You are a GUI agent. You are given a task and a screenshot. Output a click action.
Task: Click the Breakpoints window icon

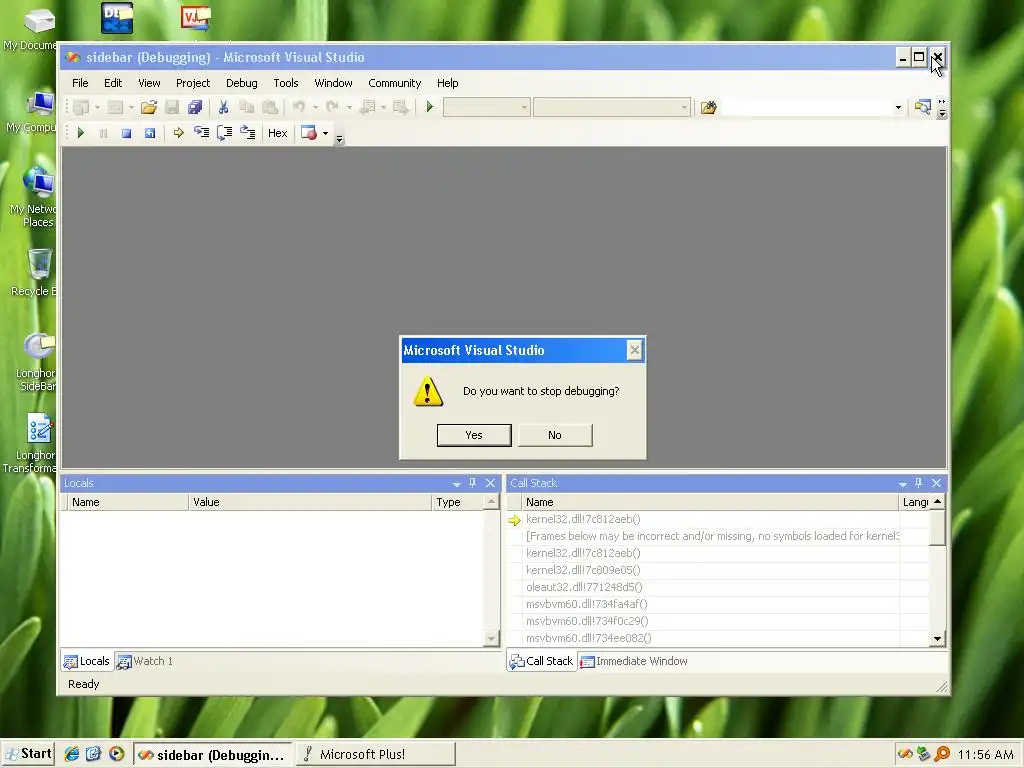tap(309, 133)
